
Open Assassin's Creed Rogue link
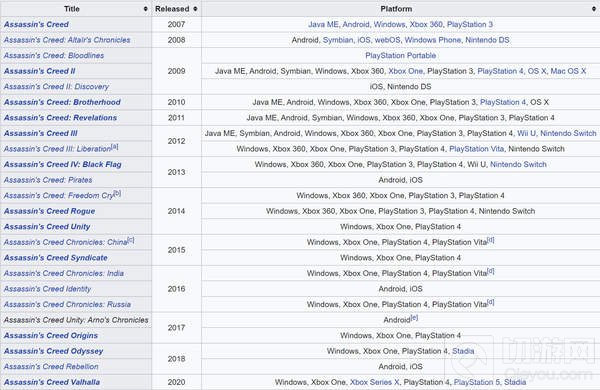49,211
